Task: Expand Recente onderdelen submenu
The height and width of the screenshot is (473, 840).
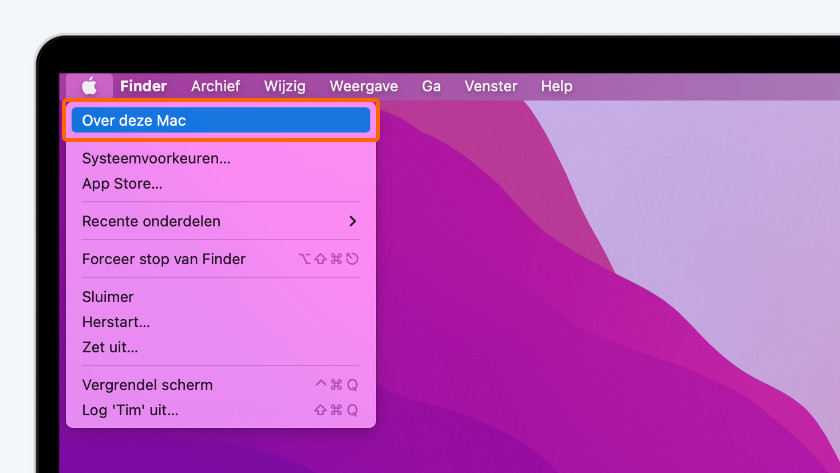Action: tap(221, 221)
